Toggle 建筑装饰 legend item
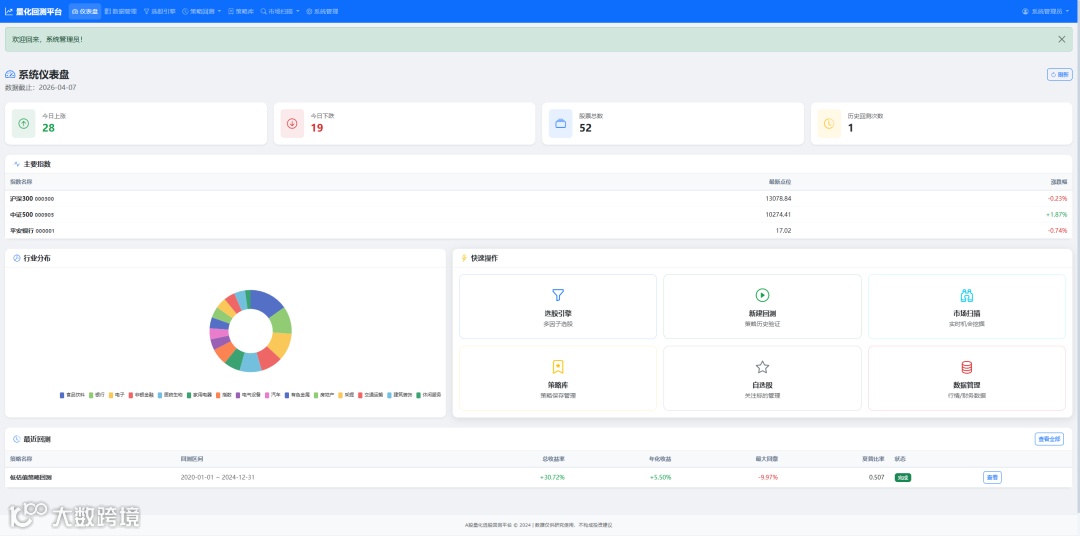This screenshot has width=1080, height=536. pyautogui.click(x=399, y=395)
